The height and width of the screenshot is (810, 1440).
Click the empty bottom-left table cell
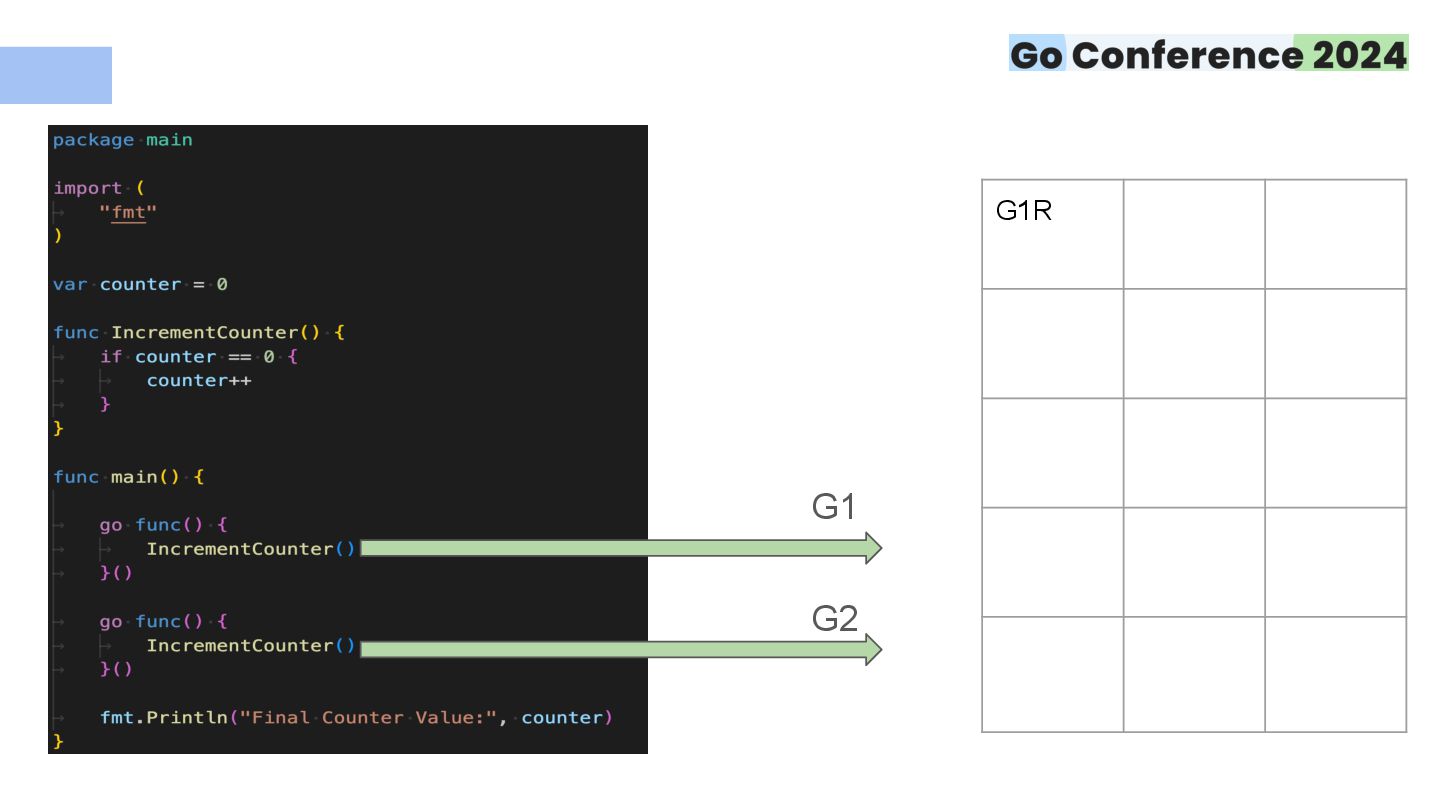pos(1053,675)
